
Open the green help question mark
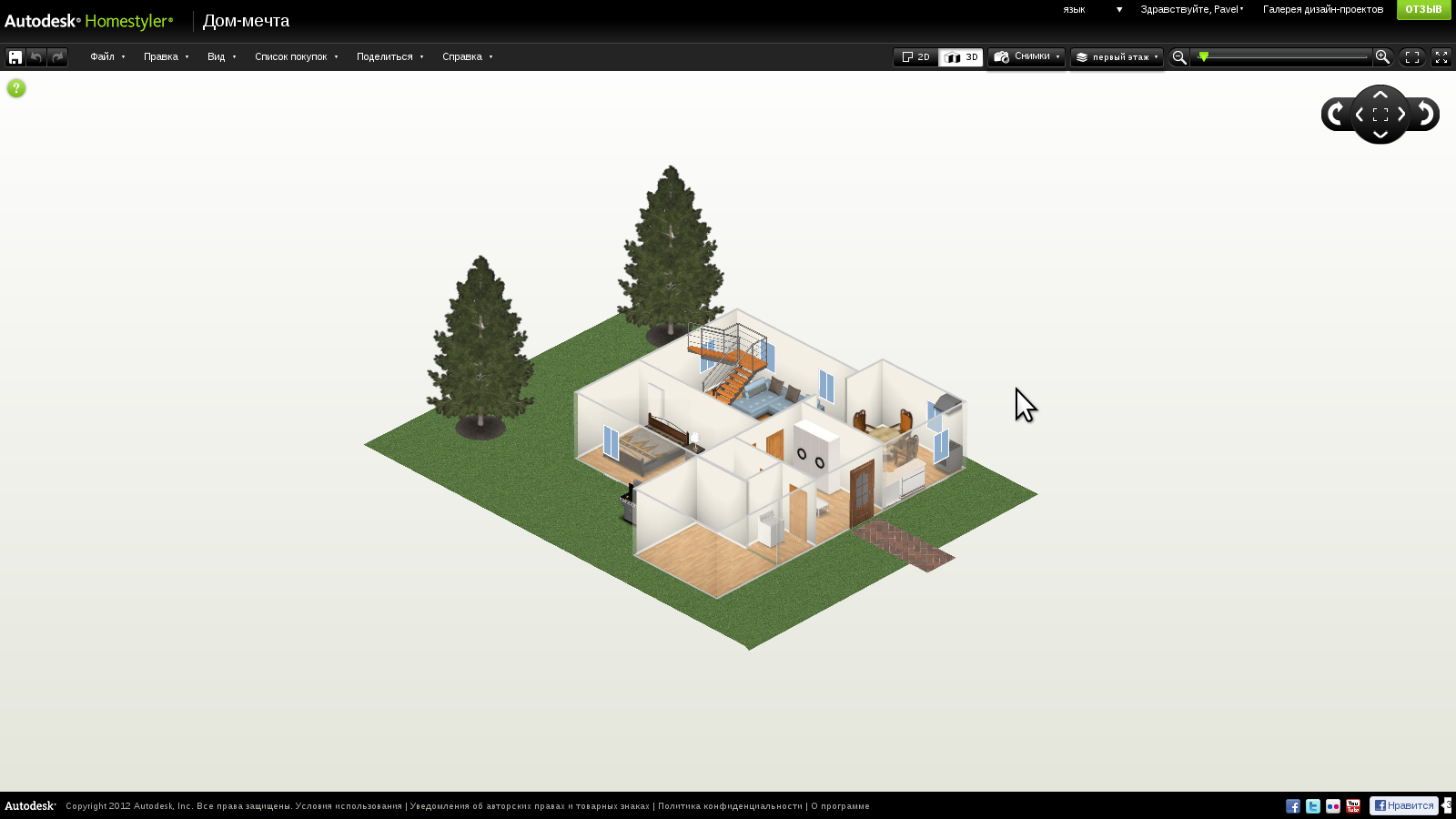16,88
